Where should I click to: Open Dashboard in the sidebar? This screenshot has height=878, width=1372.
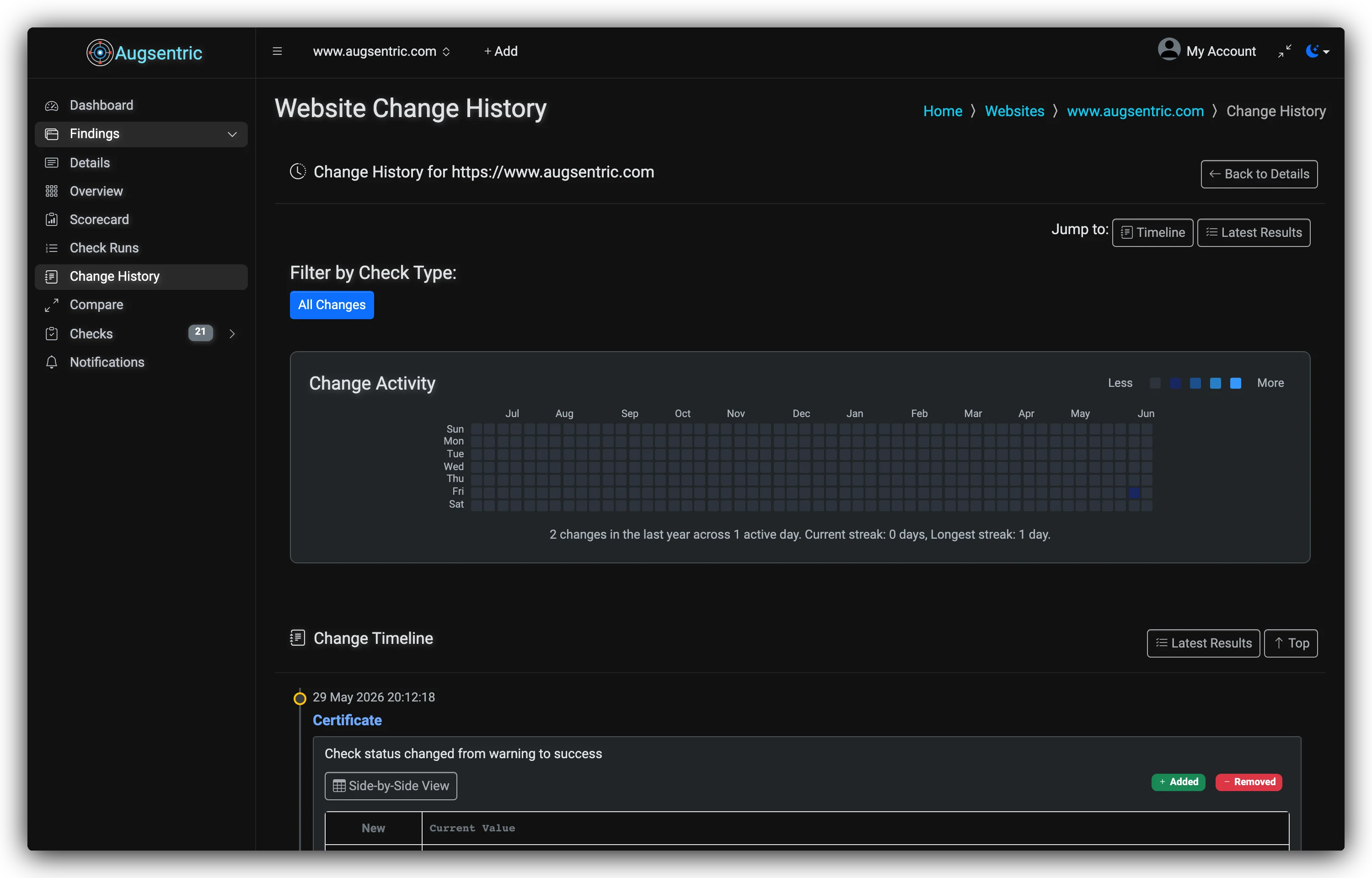coord(141,106)
